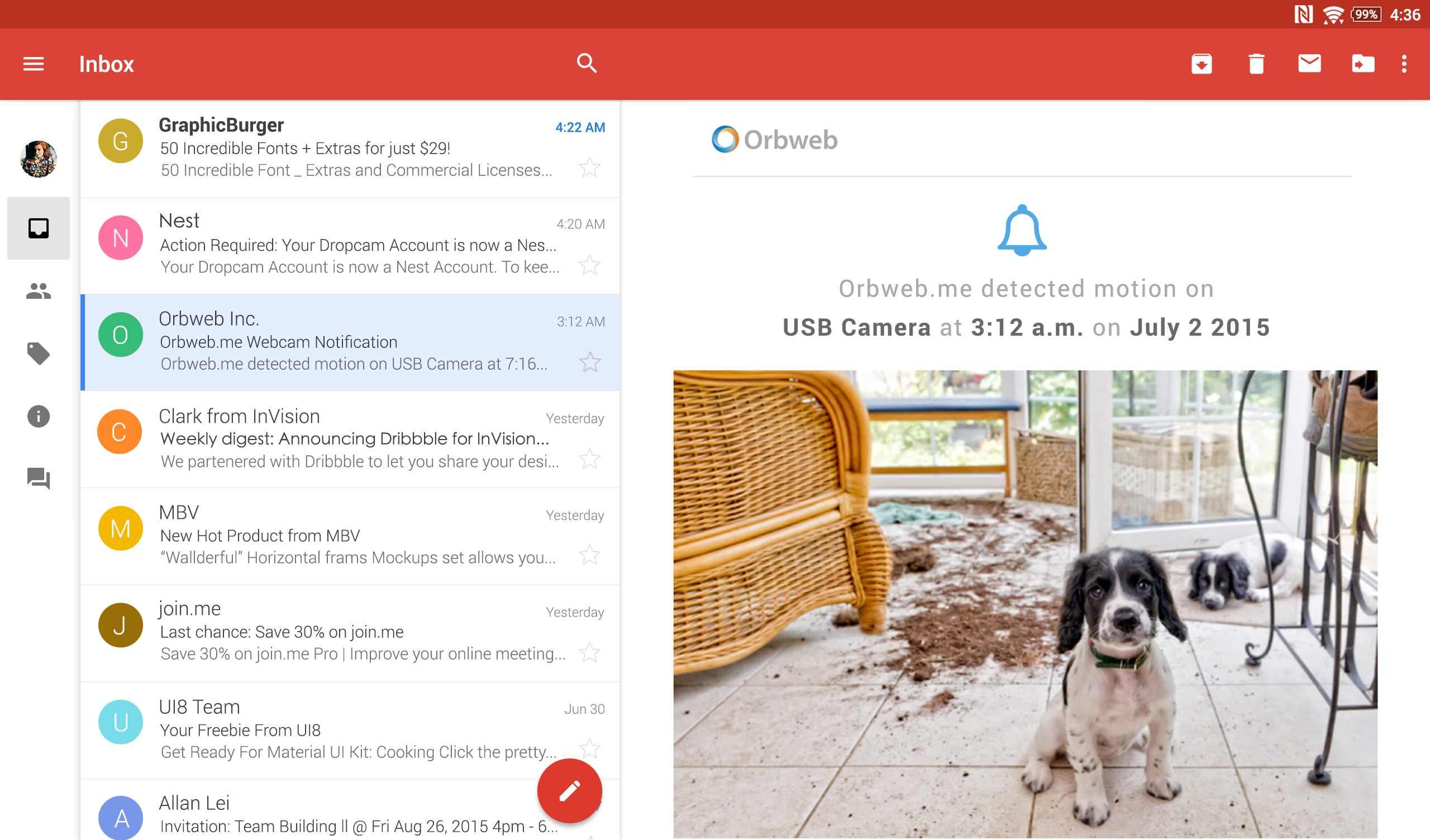Open 'Last chance: Save 30% on join.me' email
The width and height of the screenshot is (1430, 840).
[350, 633]
